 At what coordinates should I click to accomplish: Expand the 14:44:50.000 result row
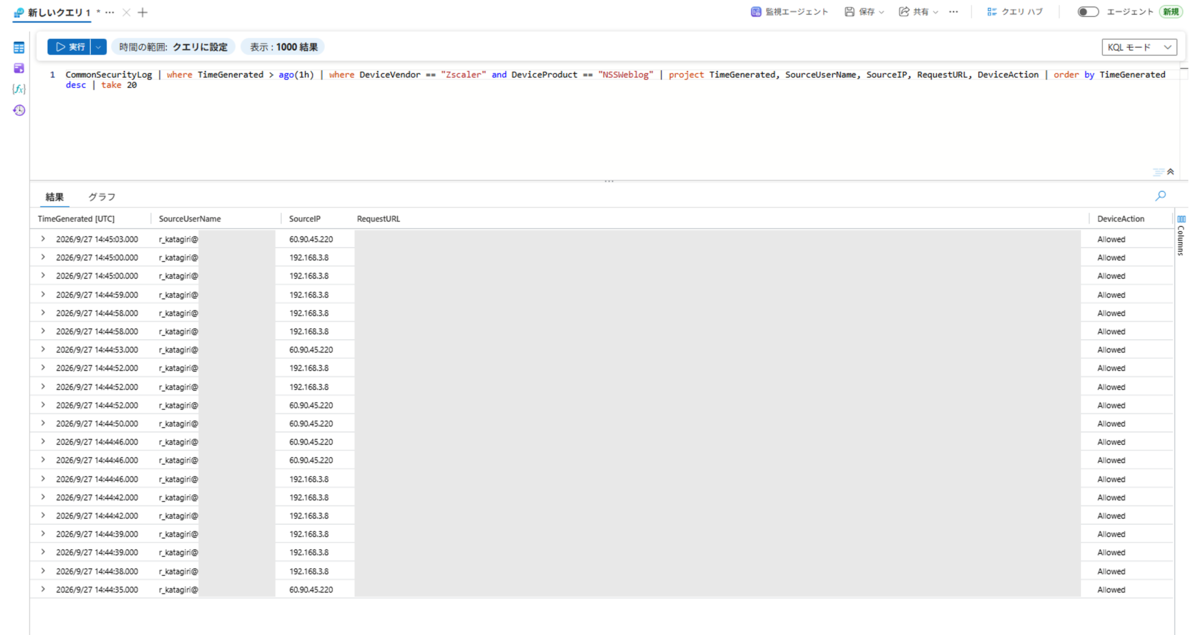pyautogui.click(x=43, y=423)
